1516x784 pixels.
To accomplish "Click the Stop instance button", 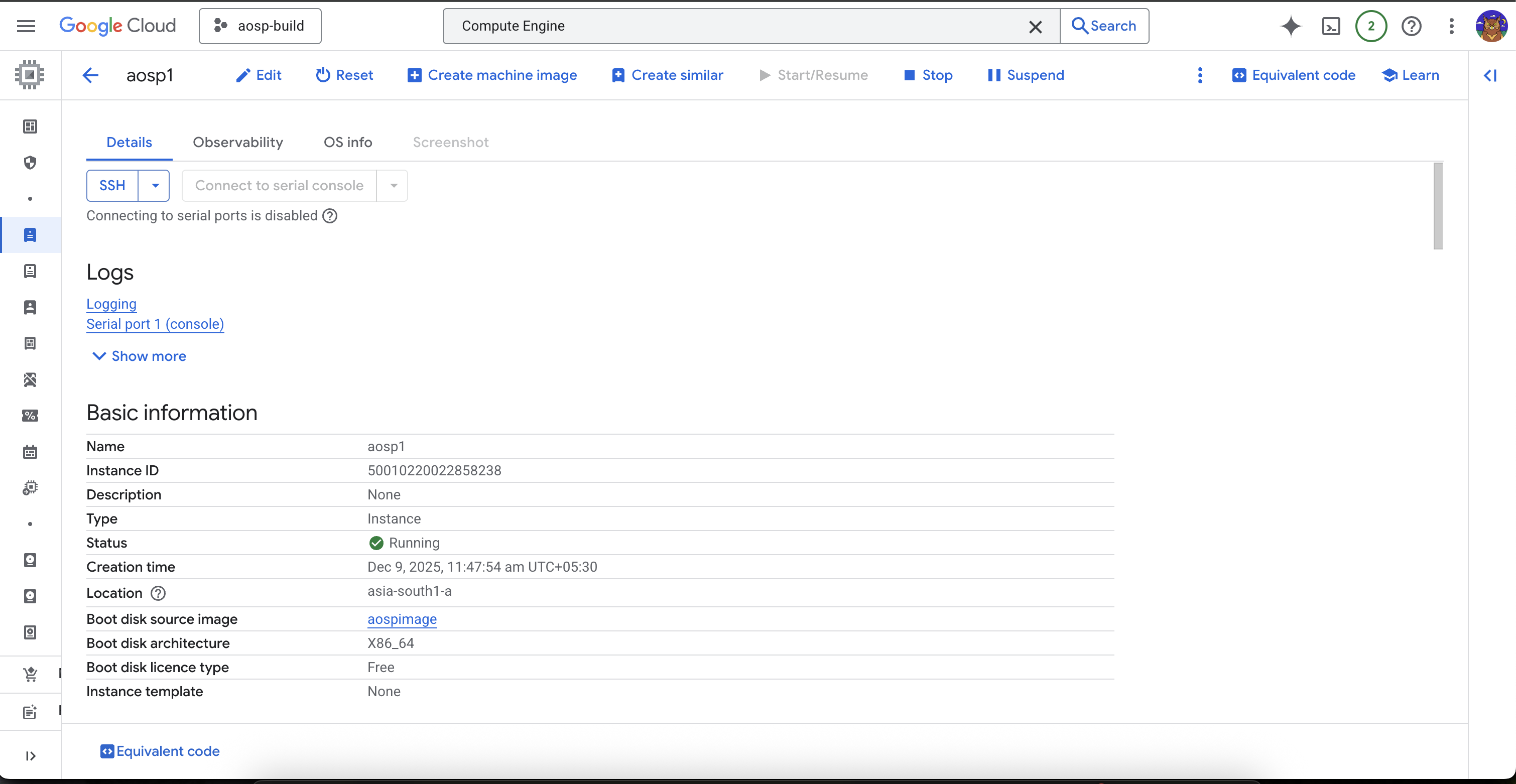I will (928, 75).
